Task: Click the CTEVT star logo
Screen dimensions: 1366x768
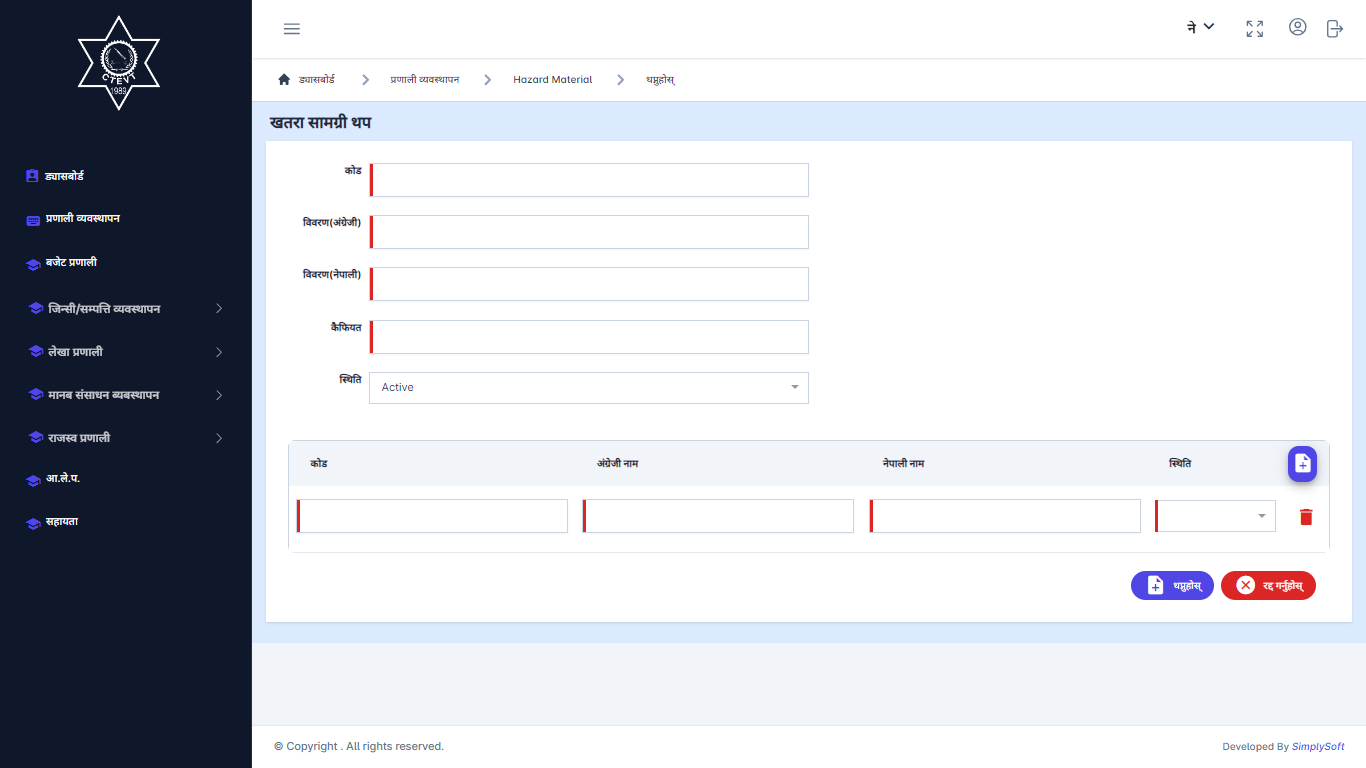Action: pos(119,62)
